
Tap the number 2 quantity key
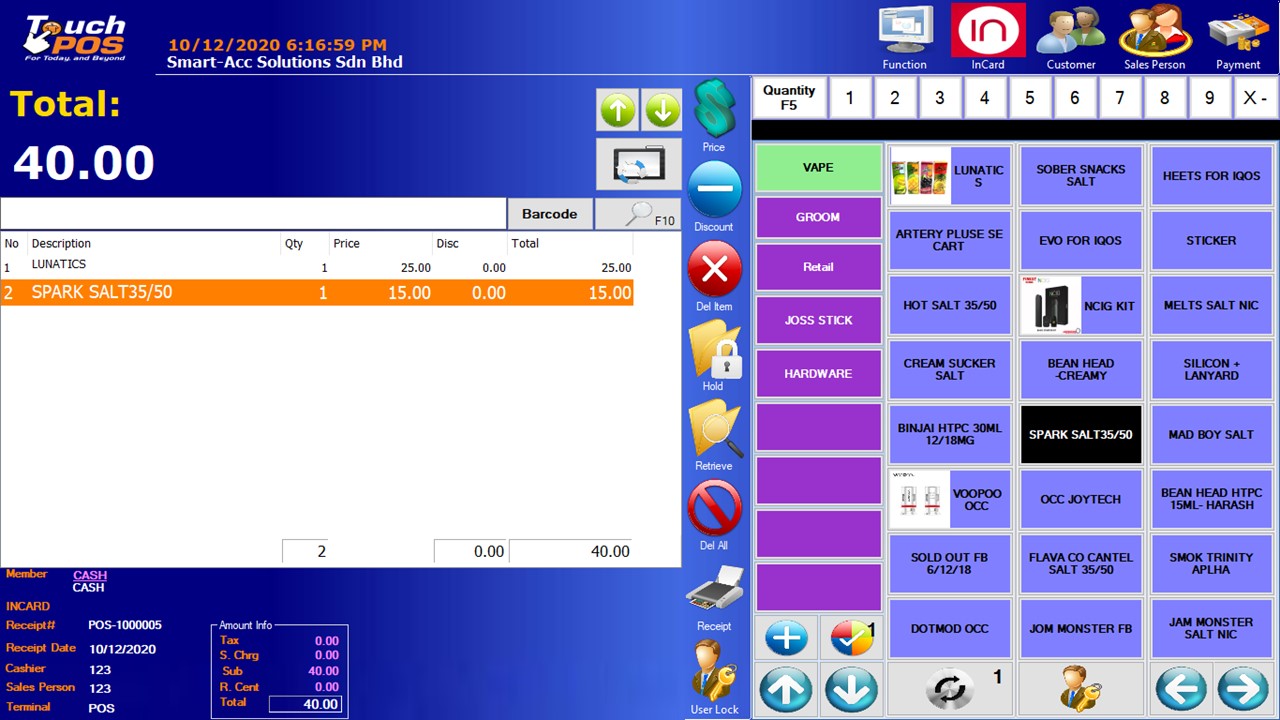[895, 98]
